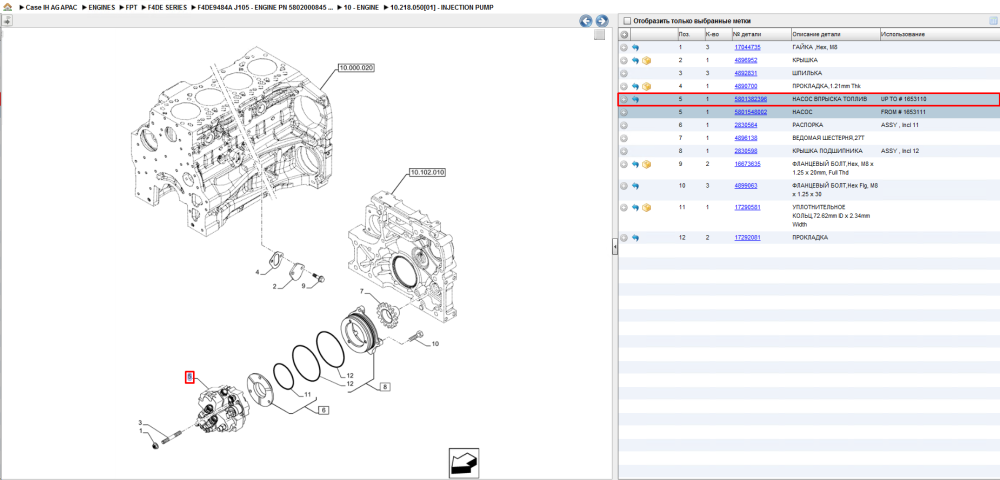The image size is (1000, 480).
Task: Select callout 10 next to the bolt
Action: [x=436, y=344]
